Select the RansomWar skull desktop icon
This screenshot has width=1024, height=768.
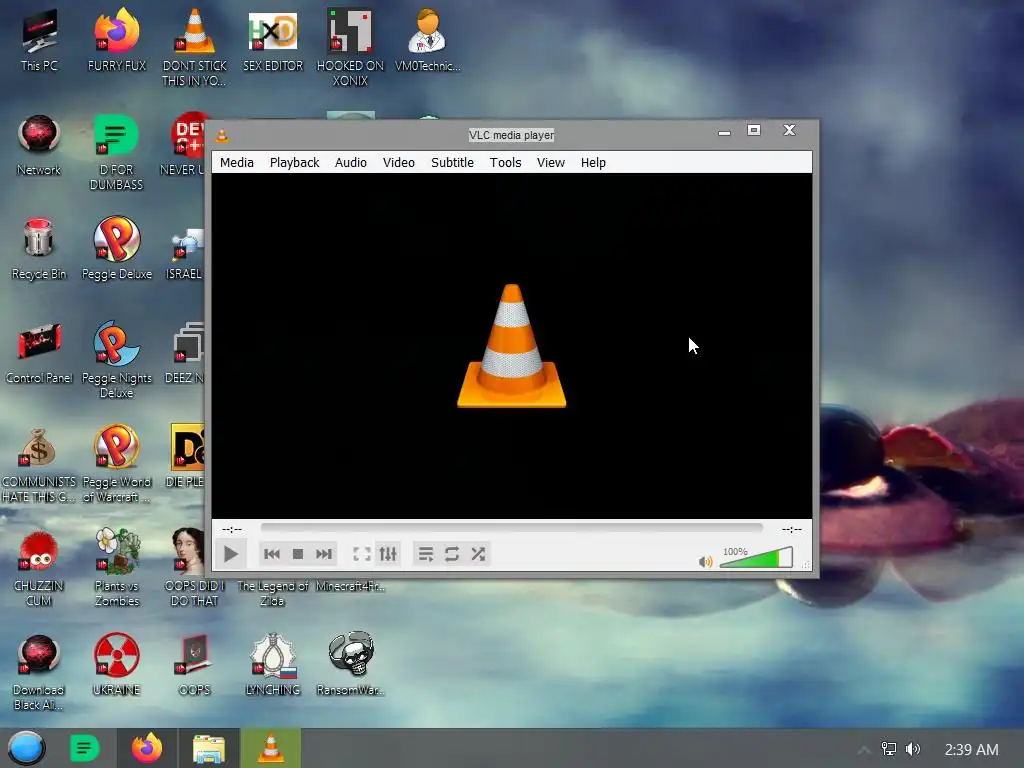(351, 664)
